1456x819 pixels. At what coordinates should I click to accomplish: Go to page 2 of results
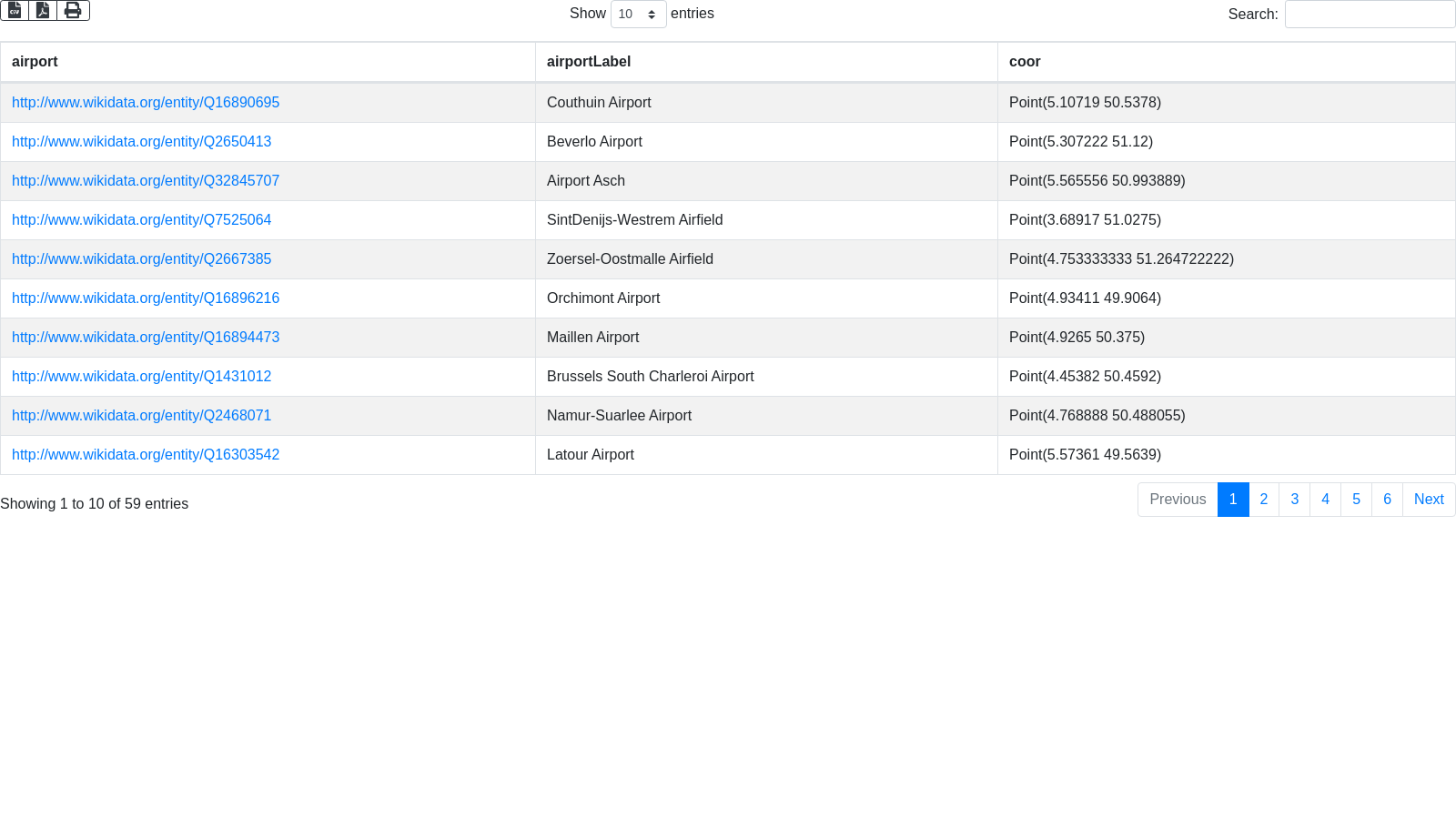[1264, 500]
